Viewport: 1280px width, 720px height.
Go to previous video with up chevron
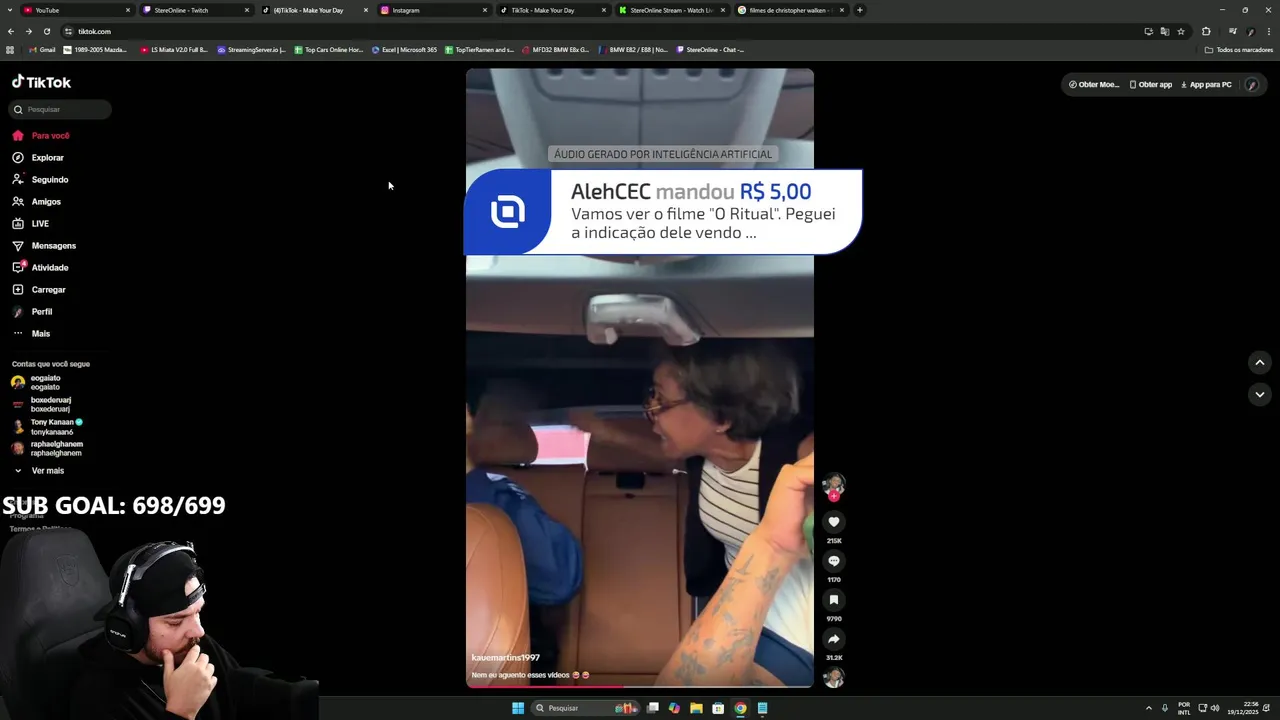1259,362
